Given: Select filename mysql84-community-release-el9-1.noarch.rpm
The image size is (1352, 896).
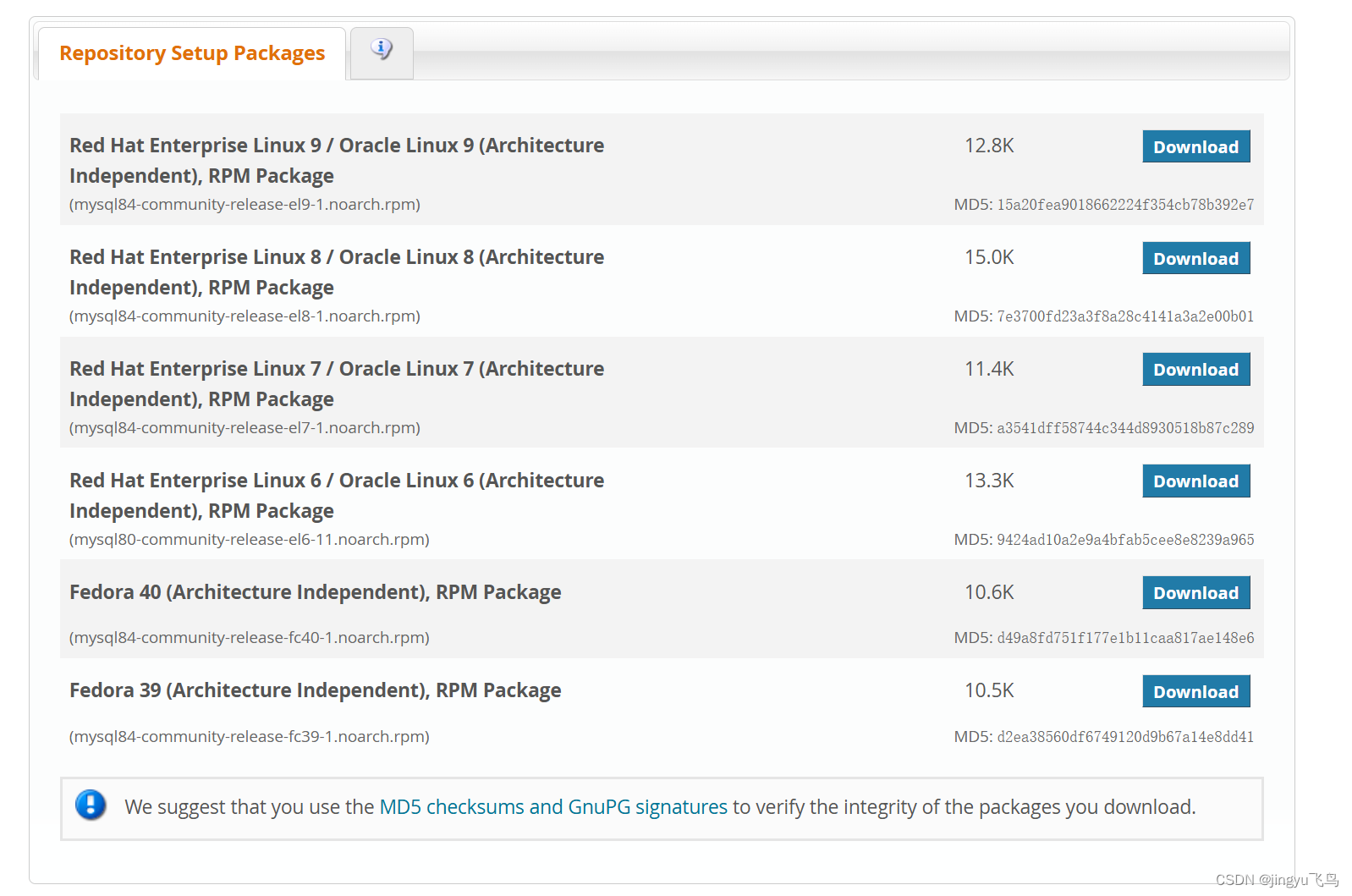Looking at the screenshot, I should point(245,204).
